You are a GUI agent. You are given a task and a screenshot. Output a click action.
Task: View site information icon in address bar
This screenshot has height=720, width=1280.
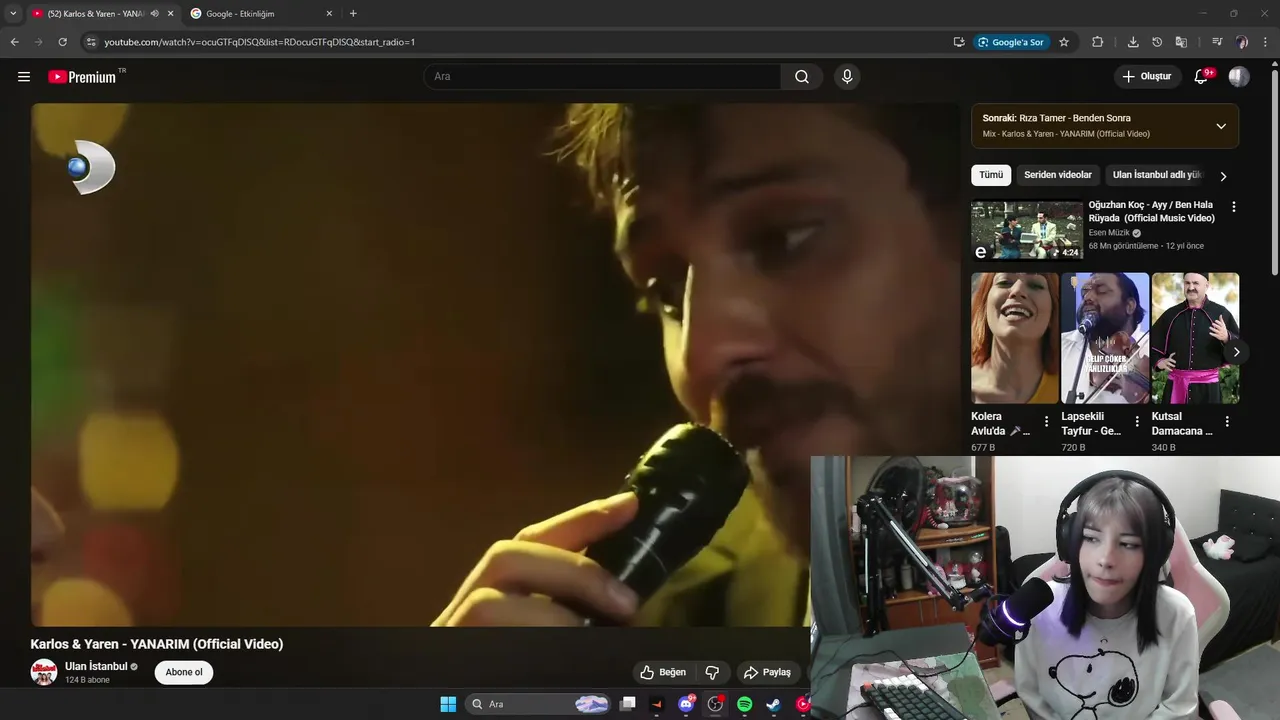click(91, 42)
